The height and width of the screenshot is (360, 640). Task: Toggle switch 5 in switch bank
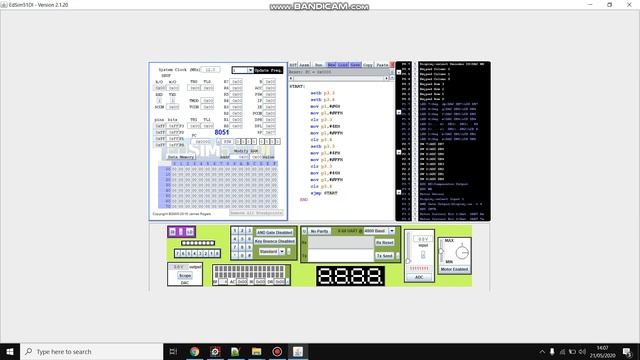point(189,253)
